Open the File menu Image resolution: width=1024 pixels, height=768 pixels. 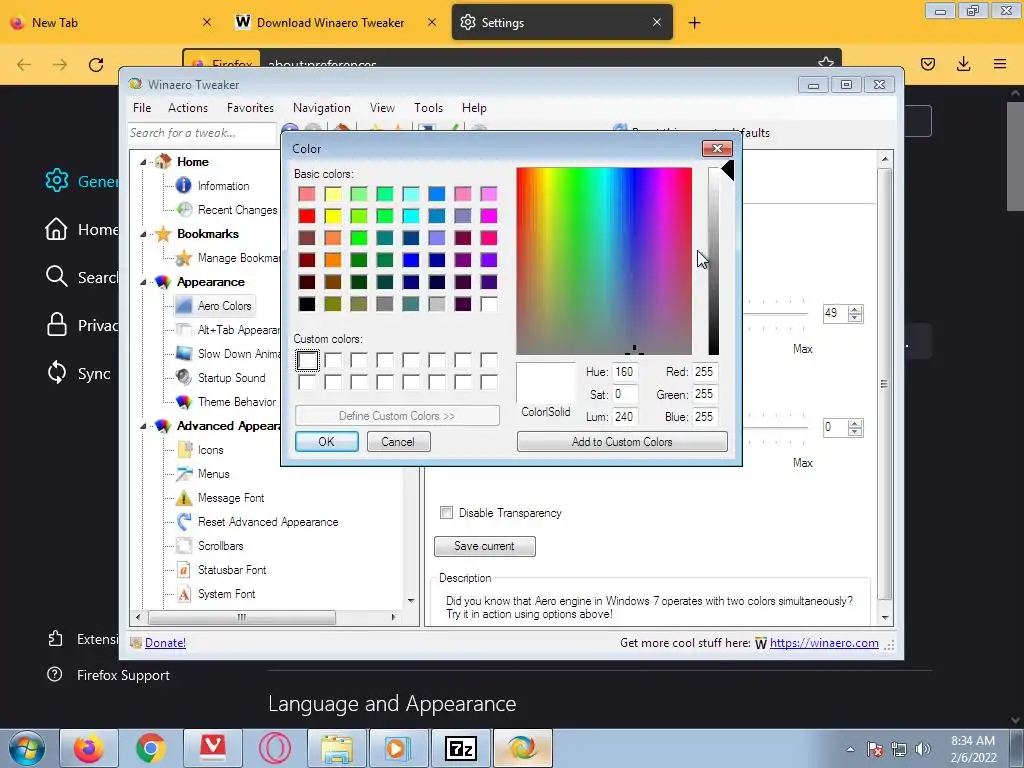pyautogui.click(x=142, y=108)
